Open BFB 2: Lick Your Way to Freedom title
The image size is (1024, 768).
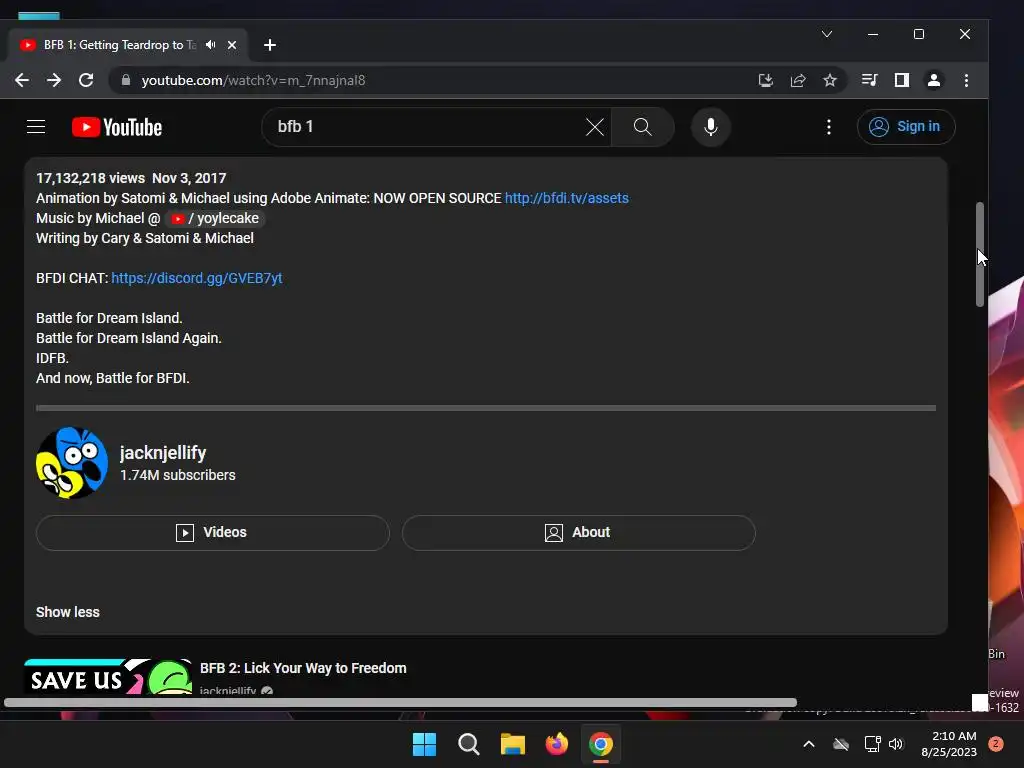click(x=303, y=668)
